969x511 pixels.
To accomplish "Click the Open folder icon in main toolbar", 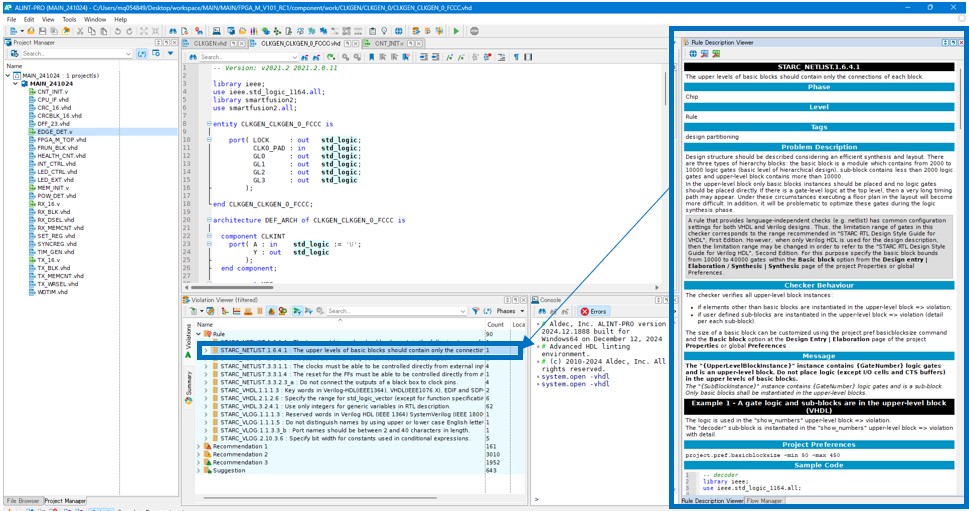I will click(x=30, y=31).
